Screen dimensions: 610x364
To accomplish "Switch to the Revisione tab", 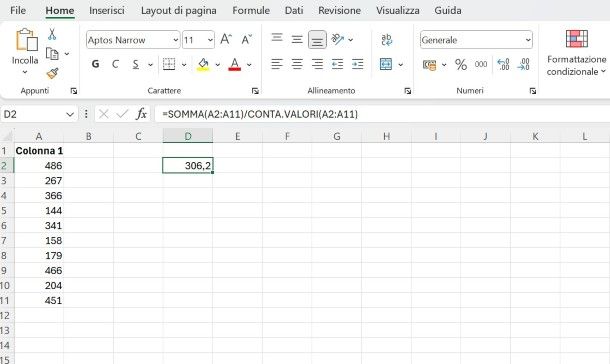I will click(339, 10).
